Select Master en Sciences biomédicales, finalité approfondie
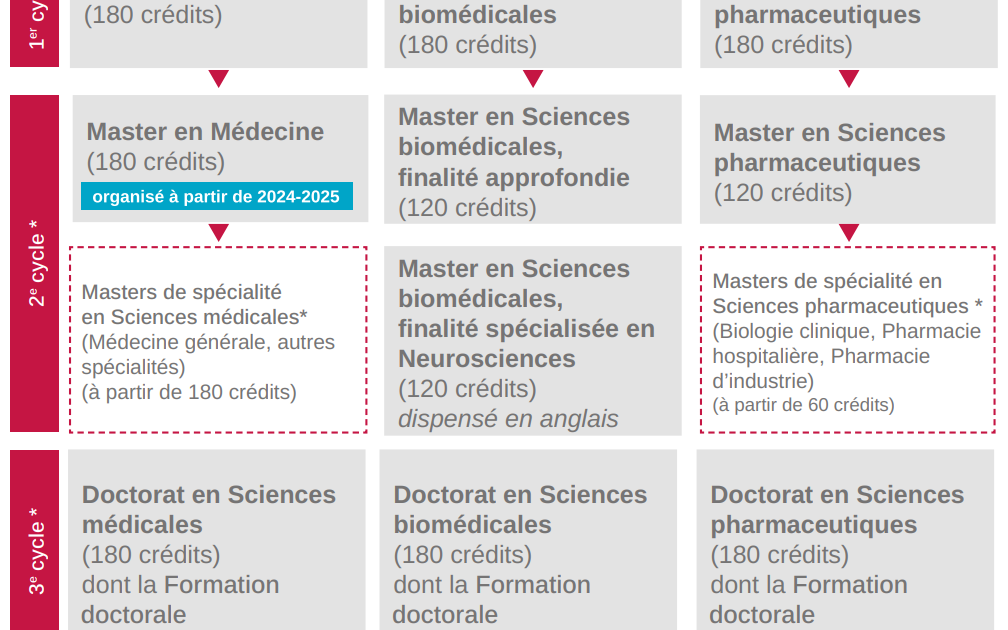This screenshot has height=630, width=1008. coord(532,159)
